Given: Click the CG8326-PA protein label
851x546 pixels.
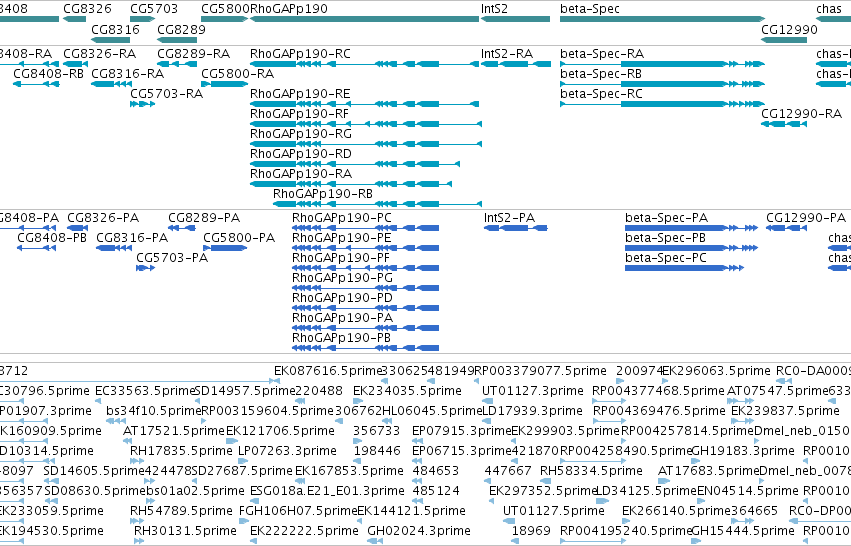Looking at the screenshot, I should pyautogui.click(x=103, y=218).
